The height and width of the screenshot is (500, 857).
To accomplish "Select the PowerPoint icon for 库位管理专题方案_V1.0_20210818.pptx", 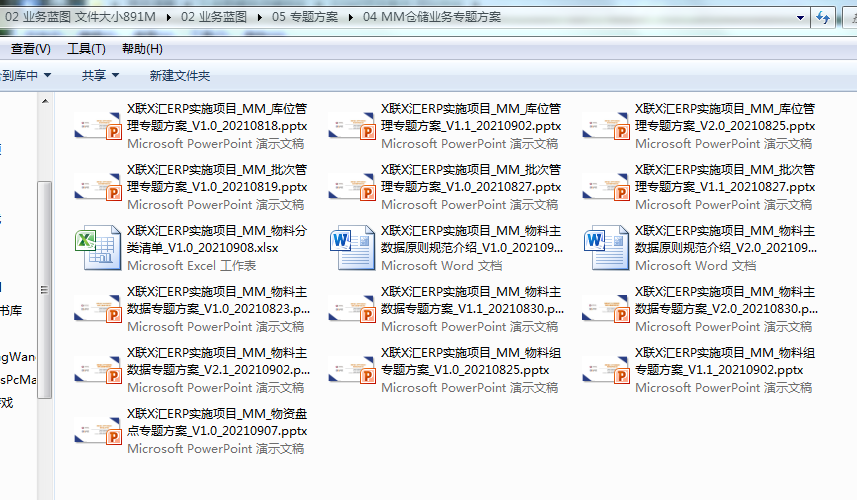I will tap(97, 126).
